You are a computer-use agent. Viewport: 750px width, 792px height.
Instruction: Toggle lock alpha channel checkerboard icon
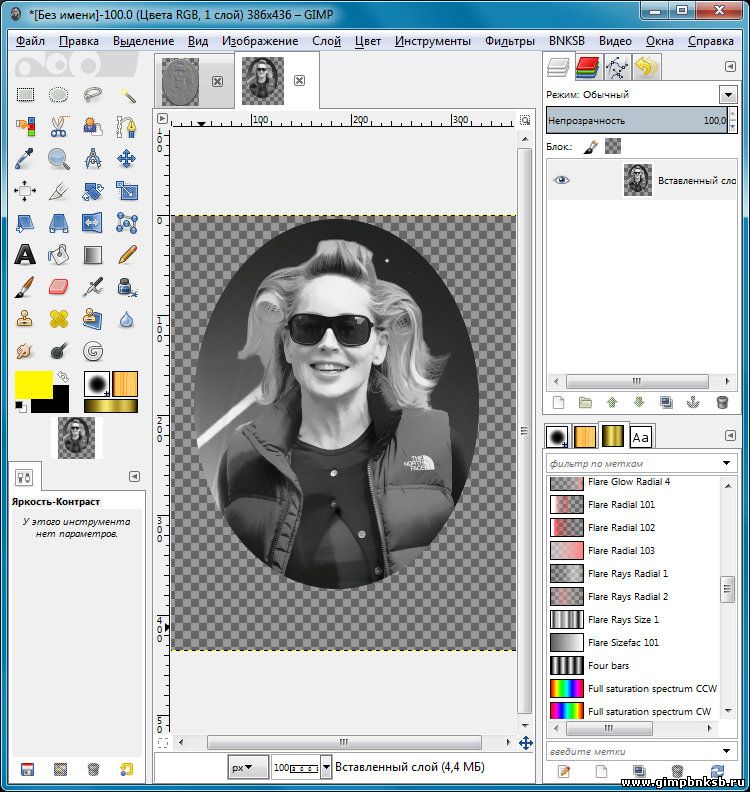(612, 146)
